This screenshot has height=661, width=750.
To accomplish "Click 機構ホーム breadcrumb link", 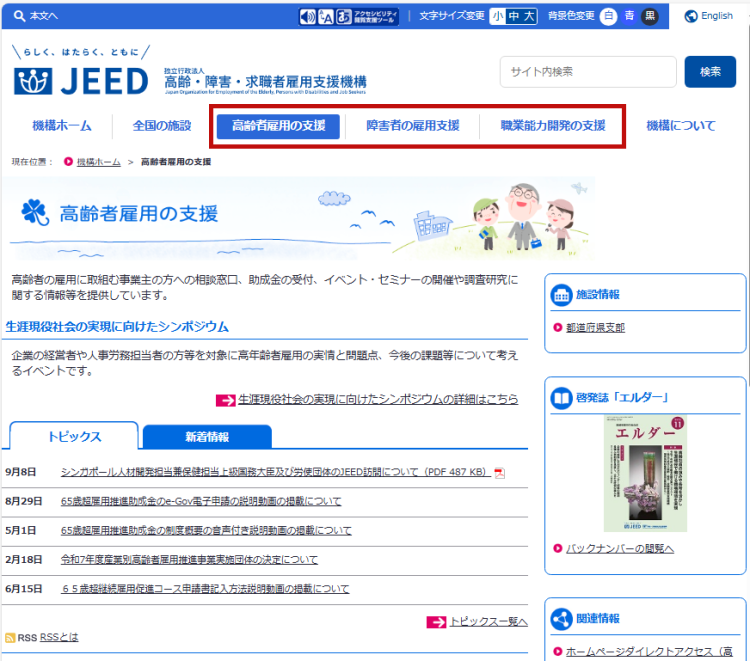I will click(99, 162).
